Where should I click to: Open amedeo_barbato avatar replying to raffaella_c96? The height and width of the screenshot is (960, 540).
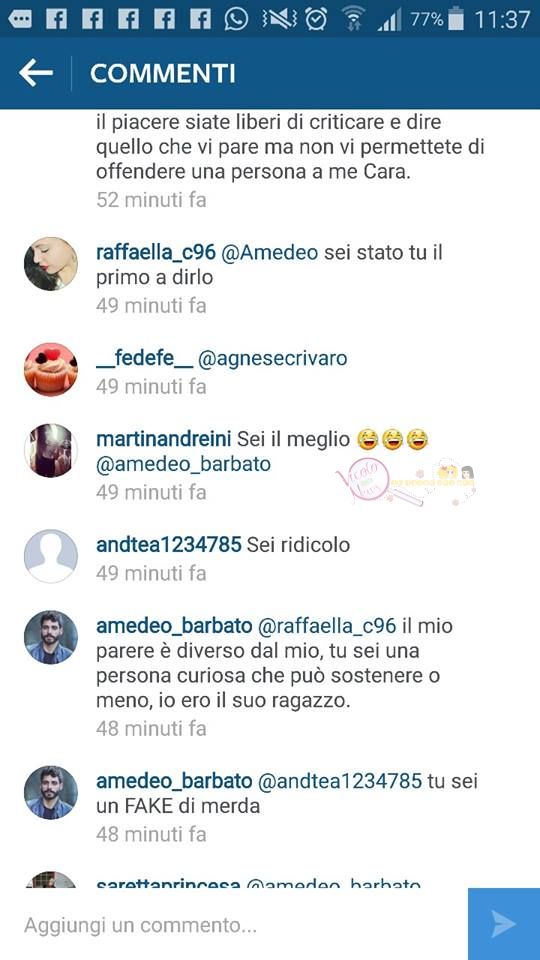51,637
